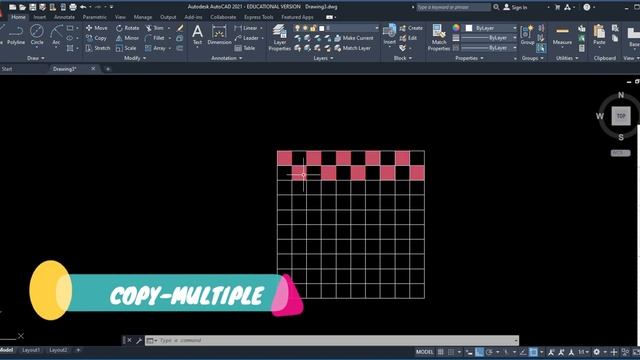Open Layer Properties manager
Viewport: 640px width, 360px height.
280,37
